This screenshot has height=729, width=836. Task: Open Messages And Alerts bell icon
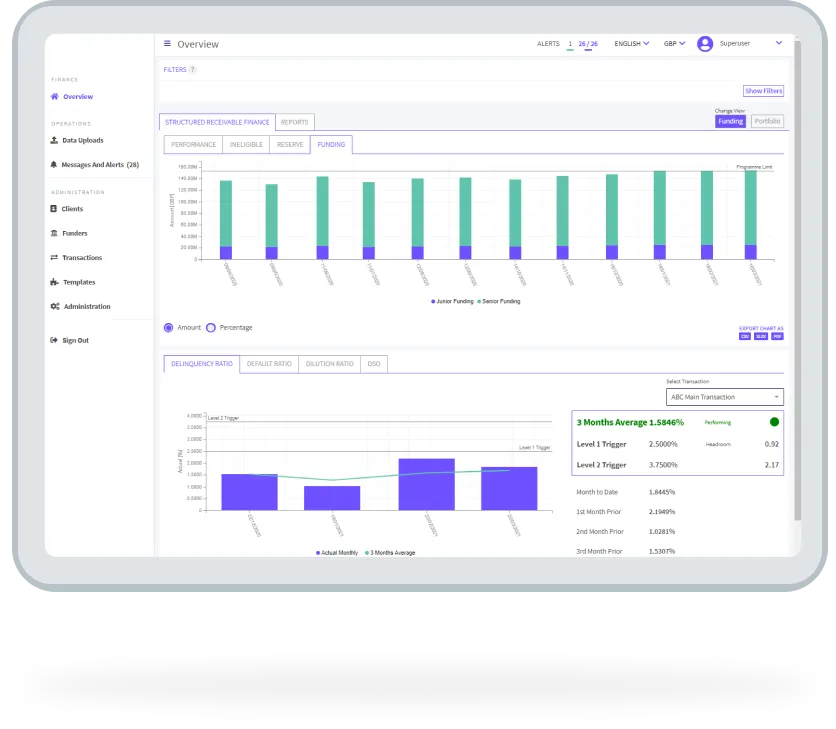tap(54, 165)
